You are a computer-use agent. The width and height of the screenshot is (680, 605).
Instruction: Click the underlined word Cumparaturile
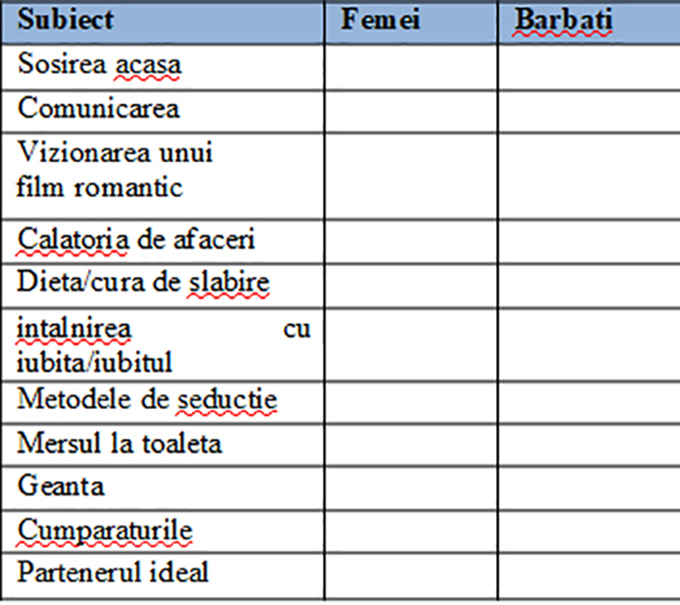tap(105, 530)
